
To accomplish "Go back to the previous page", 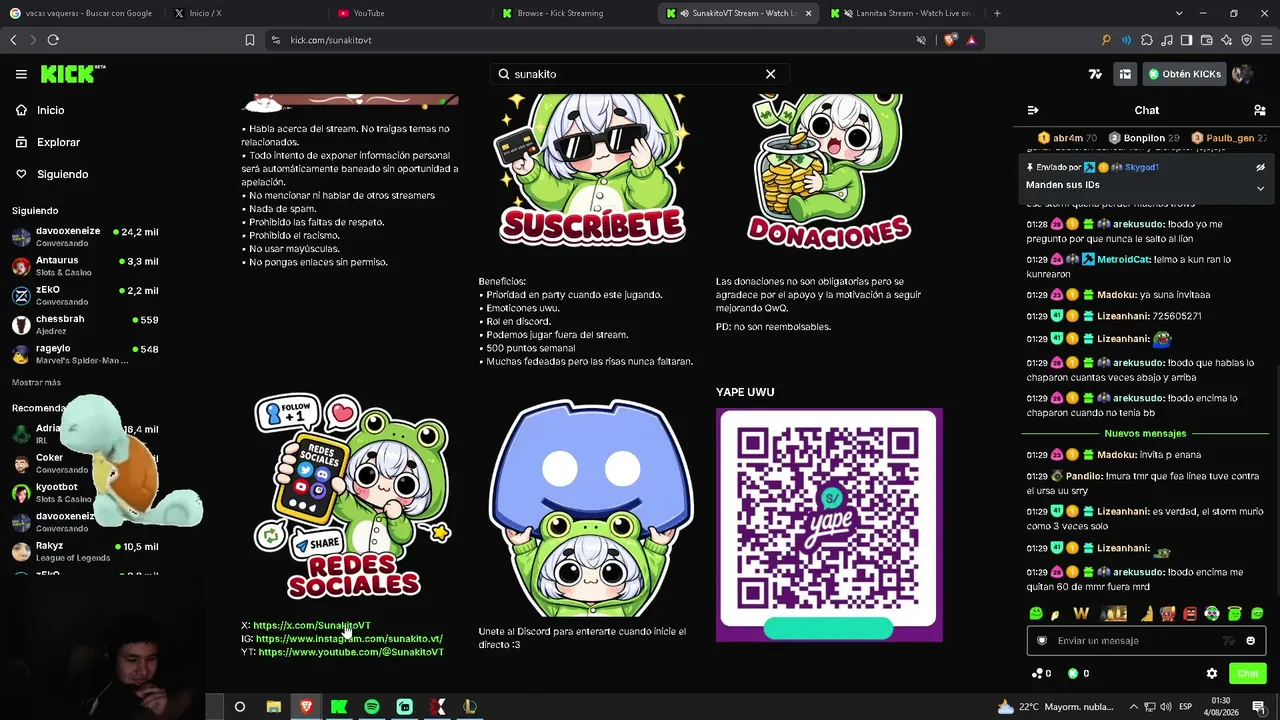I will click(x=13, y=40).
